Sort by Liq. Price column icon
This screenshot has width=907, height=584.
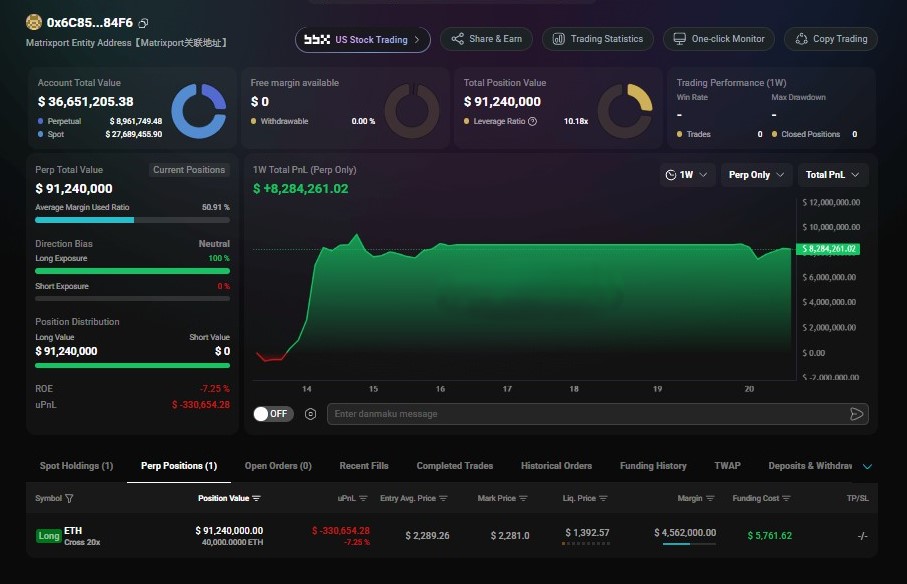tap(604, 498)
